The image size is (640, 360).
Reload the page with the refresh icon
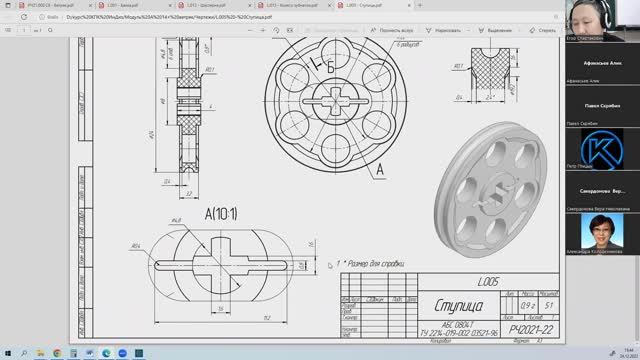(x=24, y=17)
